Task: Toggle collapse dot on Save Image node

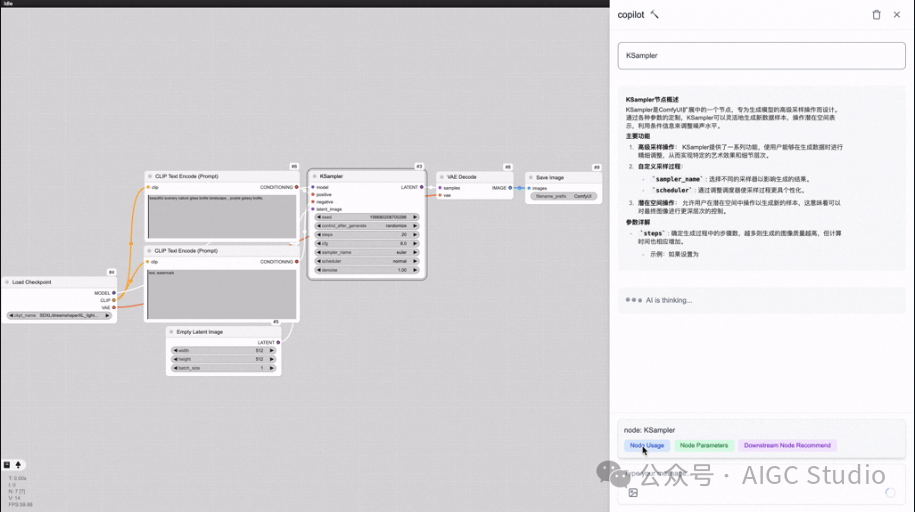Action: (x=530, y=177)
